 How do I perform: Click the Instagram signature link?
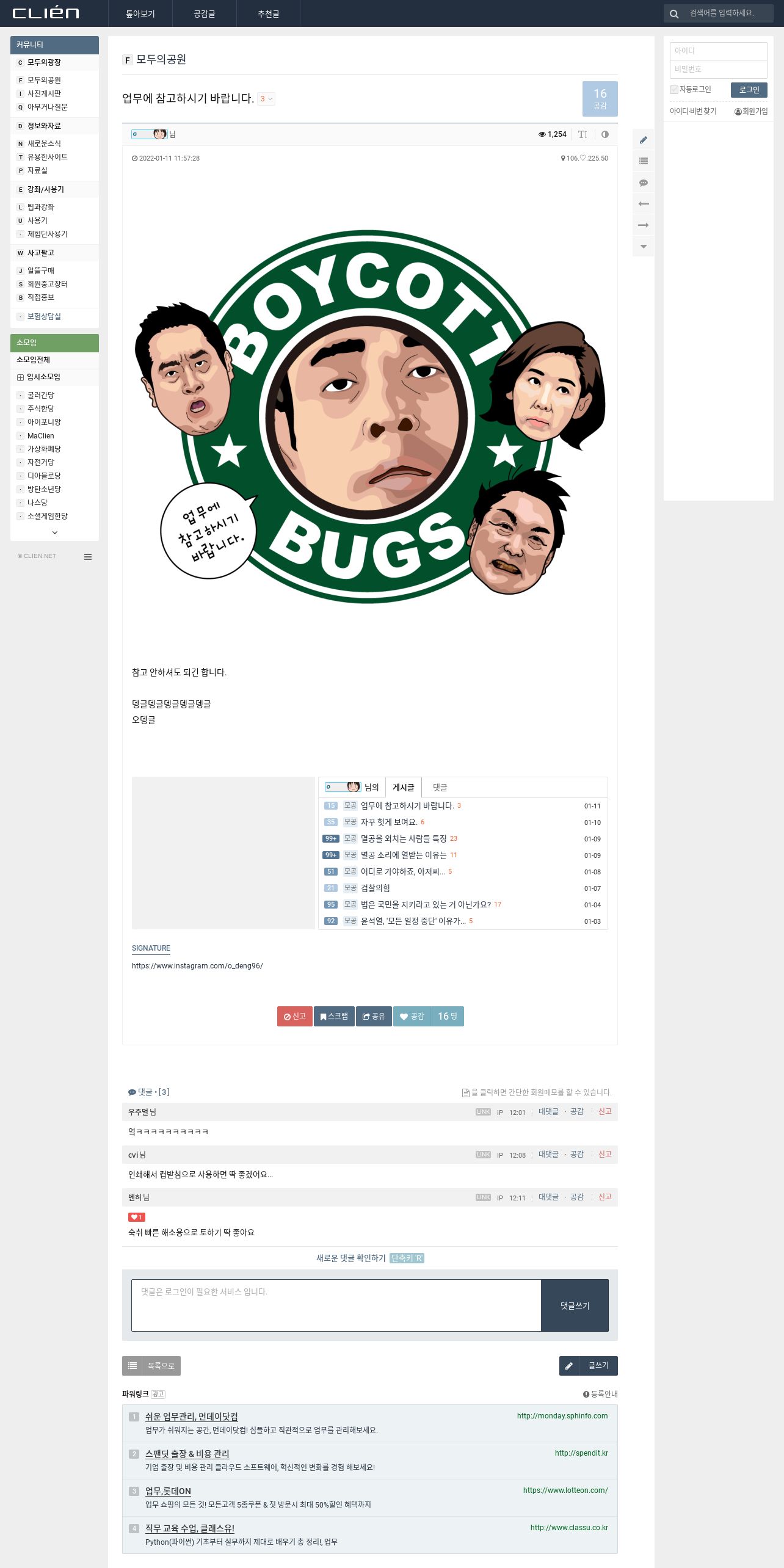(x=197, y=966)
